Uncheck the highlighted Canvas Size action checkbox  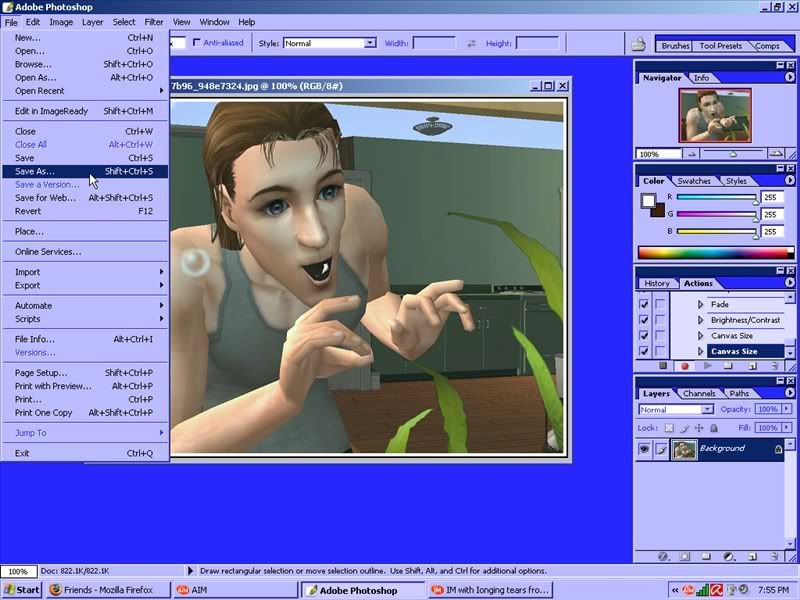tap(644, 351)
